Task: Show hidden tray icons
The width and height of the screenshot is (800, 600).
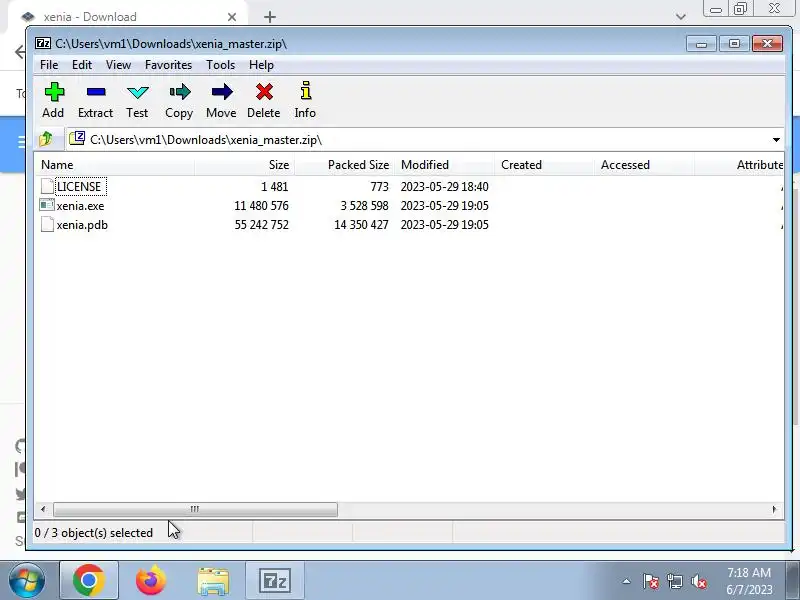Action: pos(627,581)
